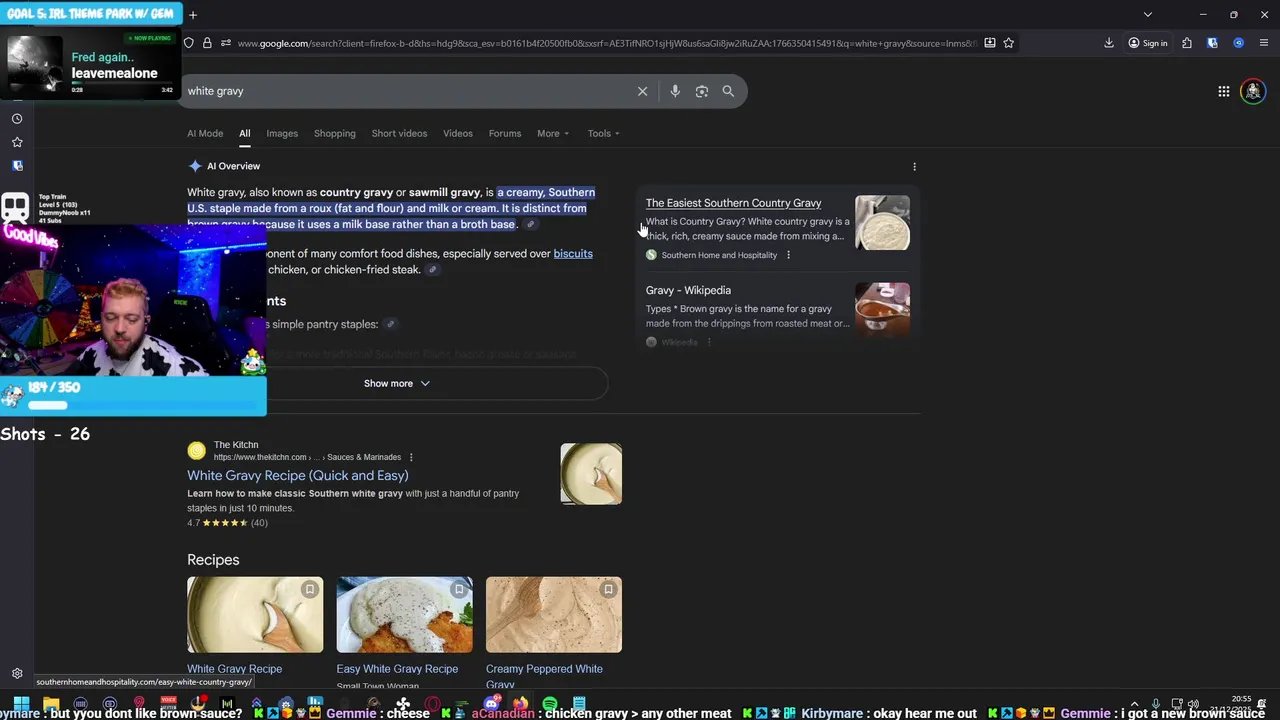
Task: Open the Firefox hamburger menu
Action: click(1264, 43)
